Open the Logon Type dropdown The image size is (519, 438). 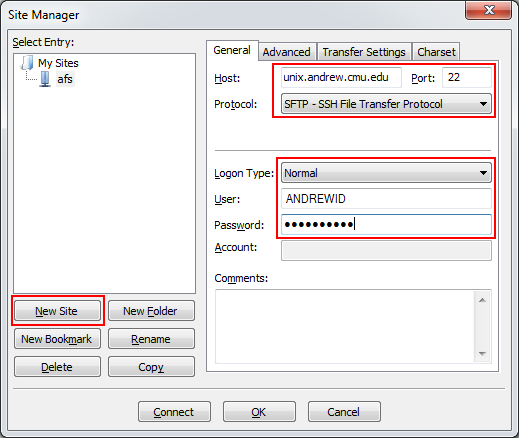click(386, 173)
